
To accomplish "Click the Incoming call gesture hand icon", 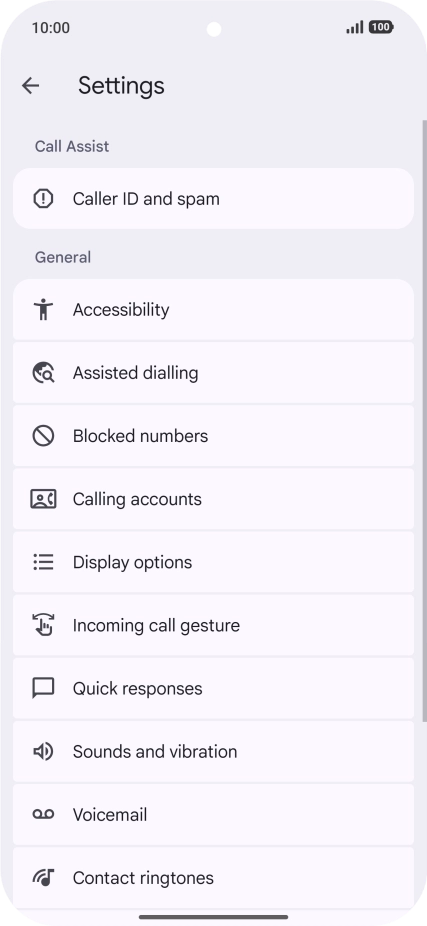I will click(x=43, y=625).
